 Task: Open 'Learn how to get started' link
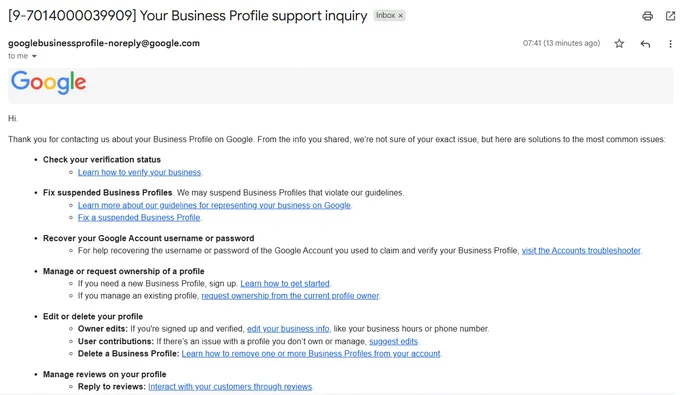coord(285,283)
